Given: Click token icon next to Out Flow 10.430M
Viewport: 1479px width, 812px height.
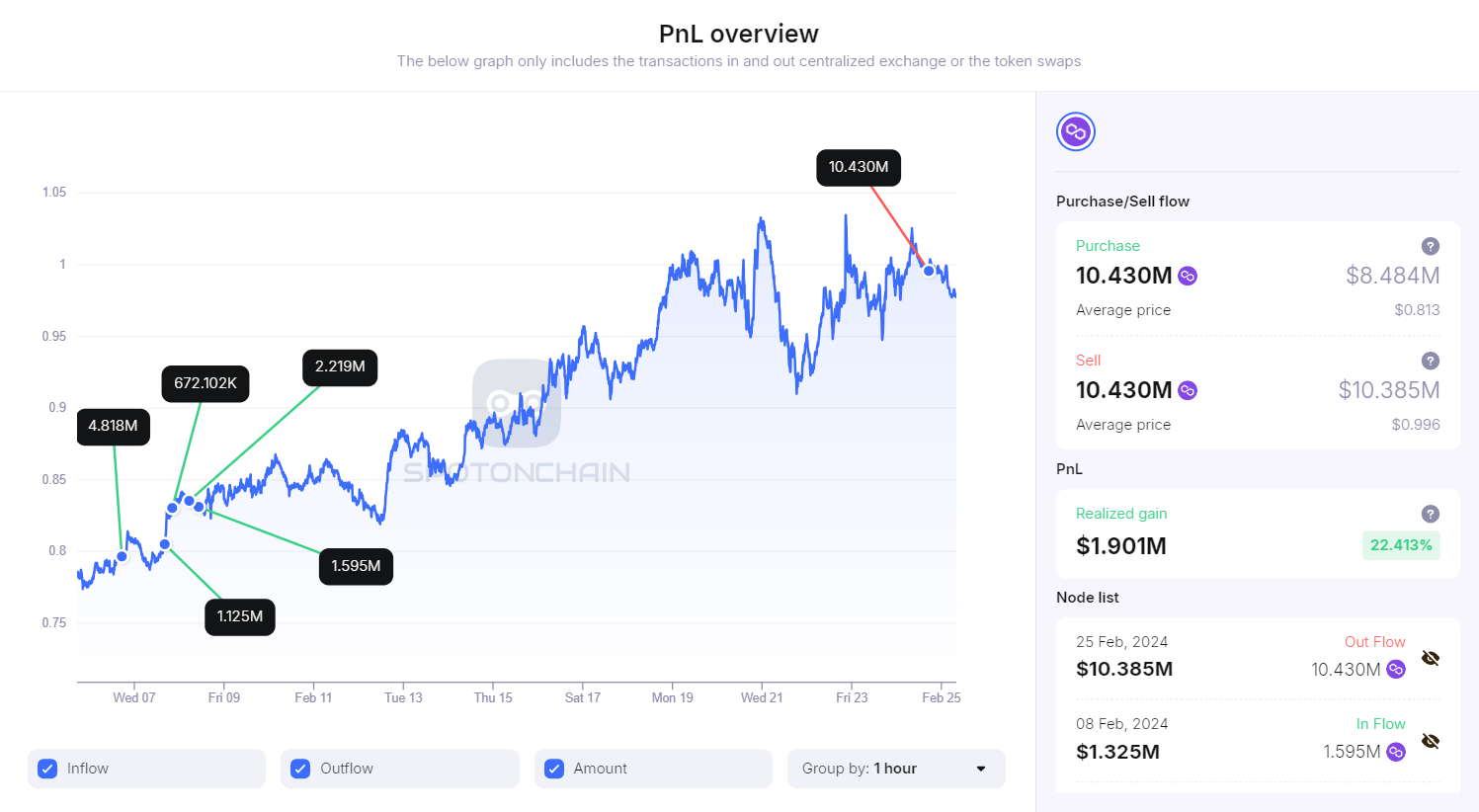Looking at the screenshot, I should [x=1396, y=670].
